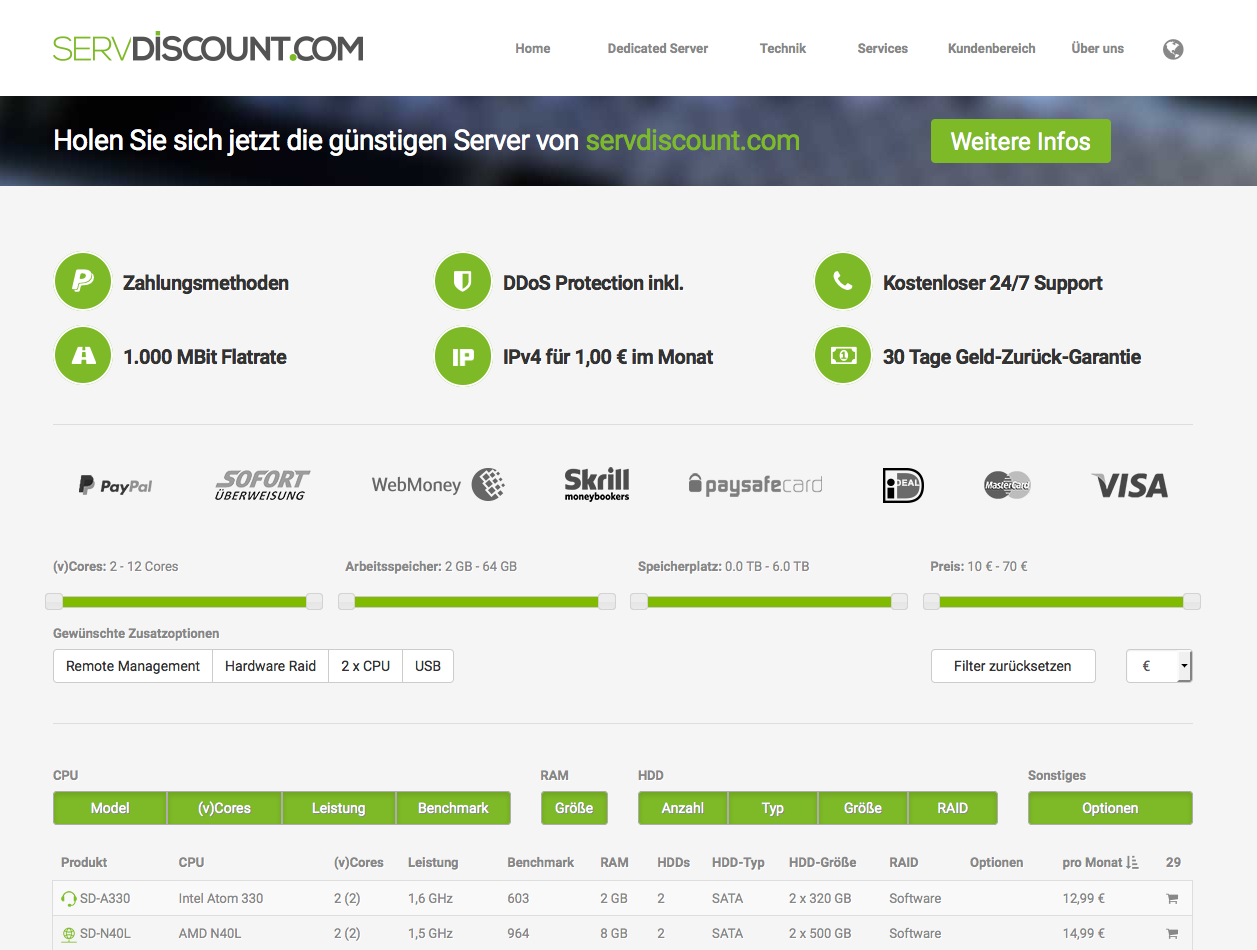The height and width of the screenshot is (950, 1257).
Task: Toggle the Remote Management option
Action: point(133,666)
